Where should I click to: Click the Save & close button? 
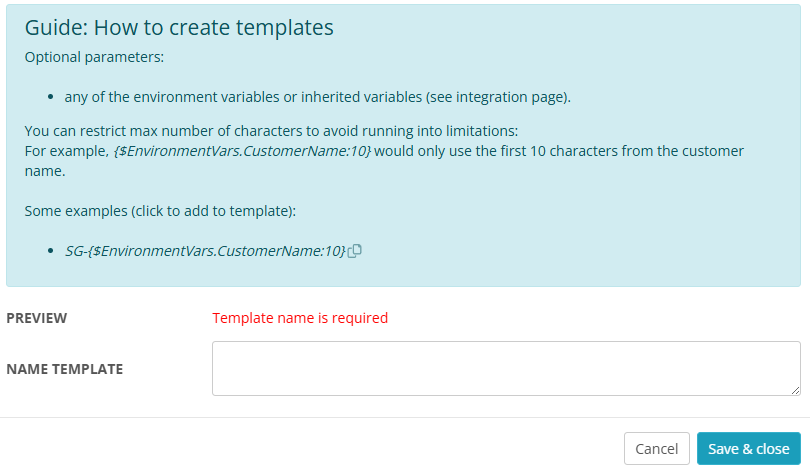click(x=749, y=449)
